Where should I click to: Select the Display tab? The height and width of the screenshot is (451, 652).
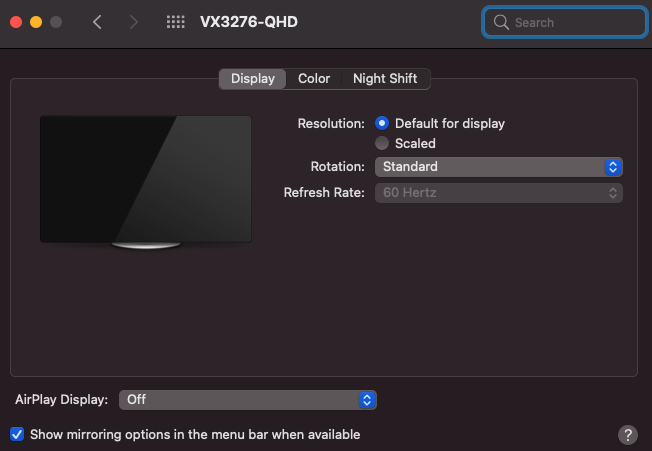(252, 79)
